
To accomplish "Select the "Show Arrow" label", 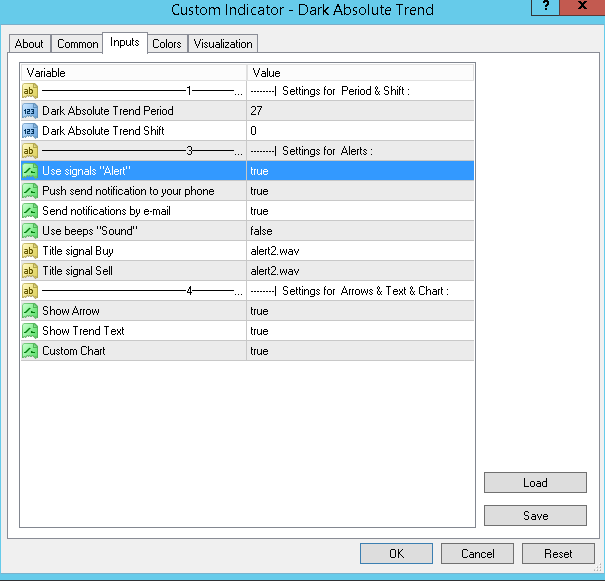I will pos(71,311).
